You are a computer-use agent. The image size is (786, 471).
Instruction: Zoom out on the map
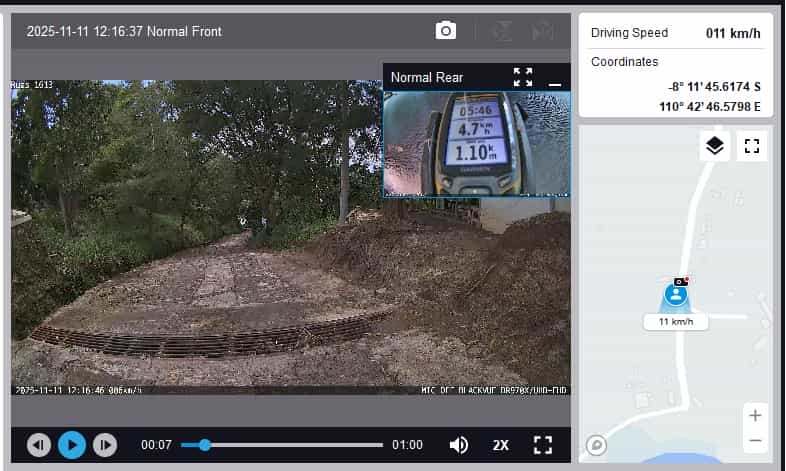[755, 440]
